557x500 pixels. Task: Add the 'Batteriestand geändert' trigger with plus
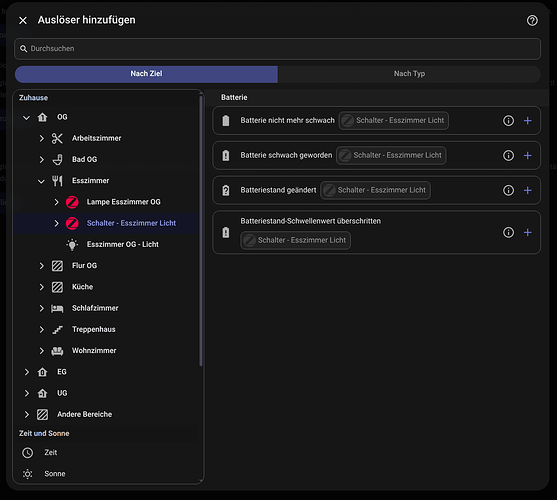click(x=528, y=190)
